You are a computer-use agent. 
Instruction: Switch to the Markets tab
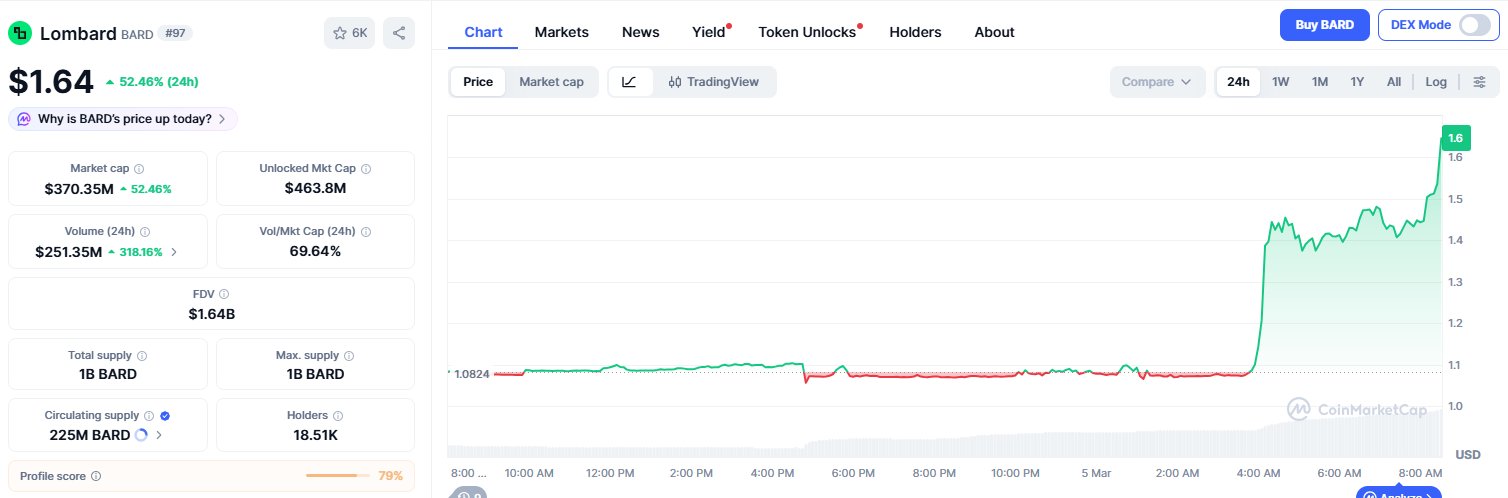(561, 32)
